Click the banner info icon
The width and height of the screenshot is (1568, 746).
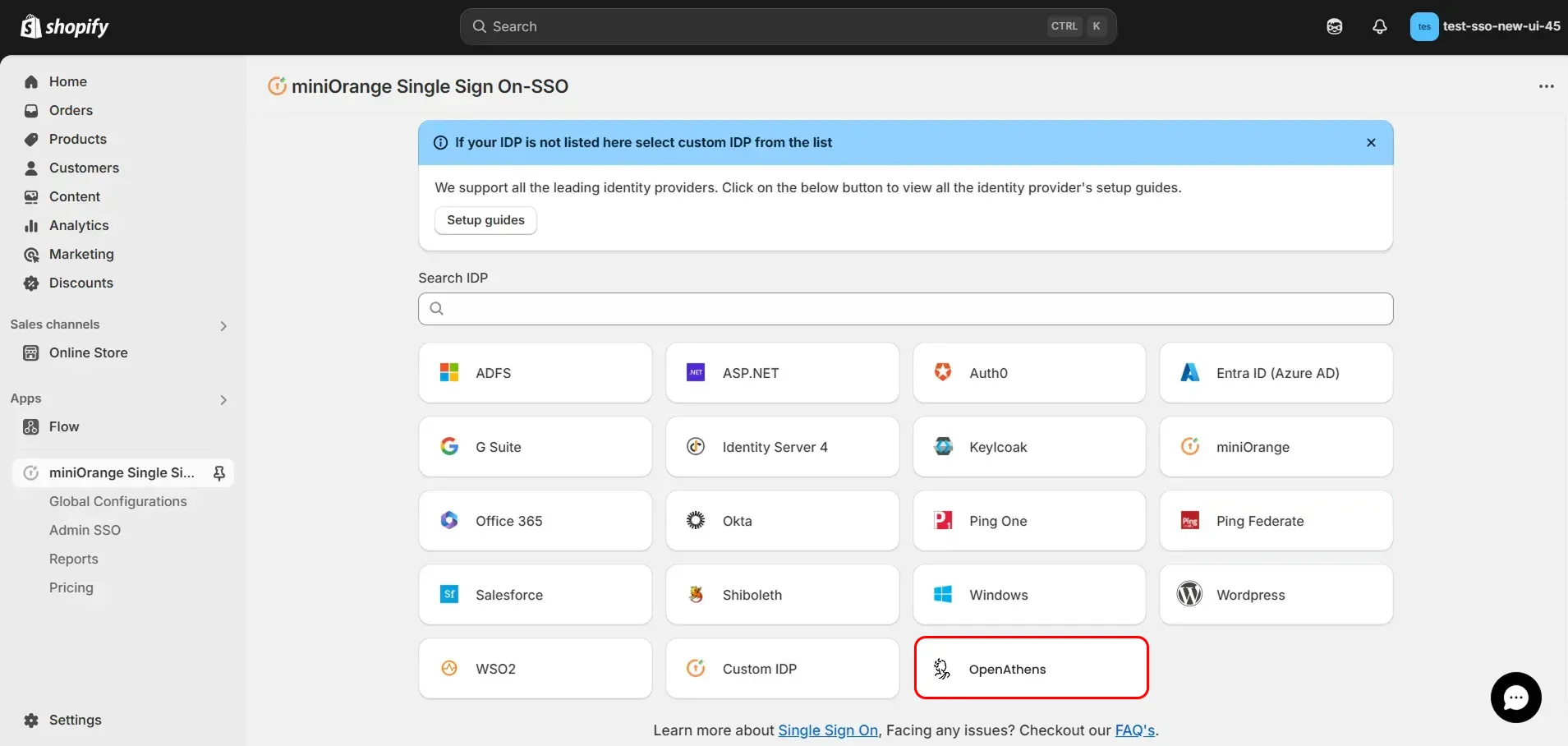tap(440, 142)
